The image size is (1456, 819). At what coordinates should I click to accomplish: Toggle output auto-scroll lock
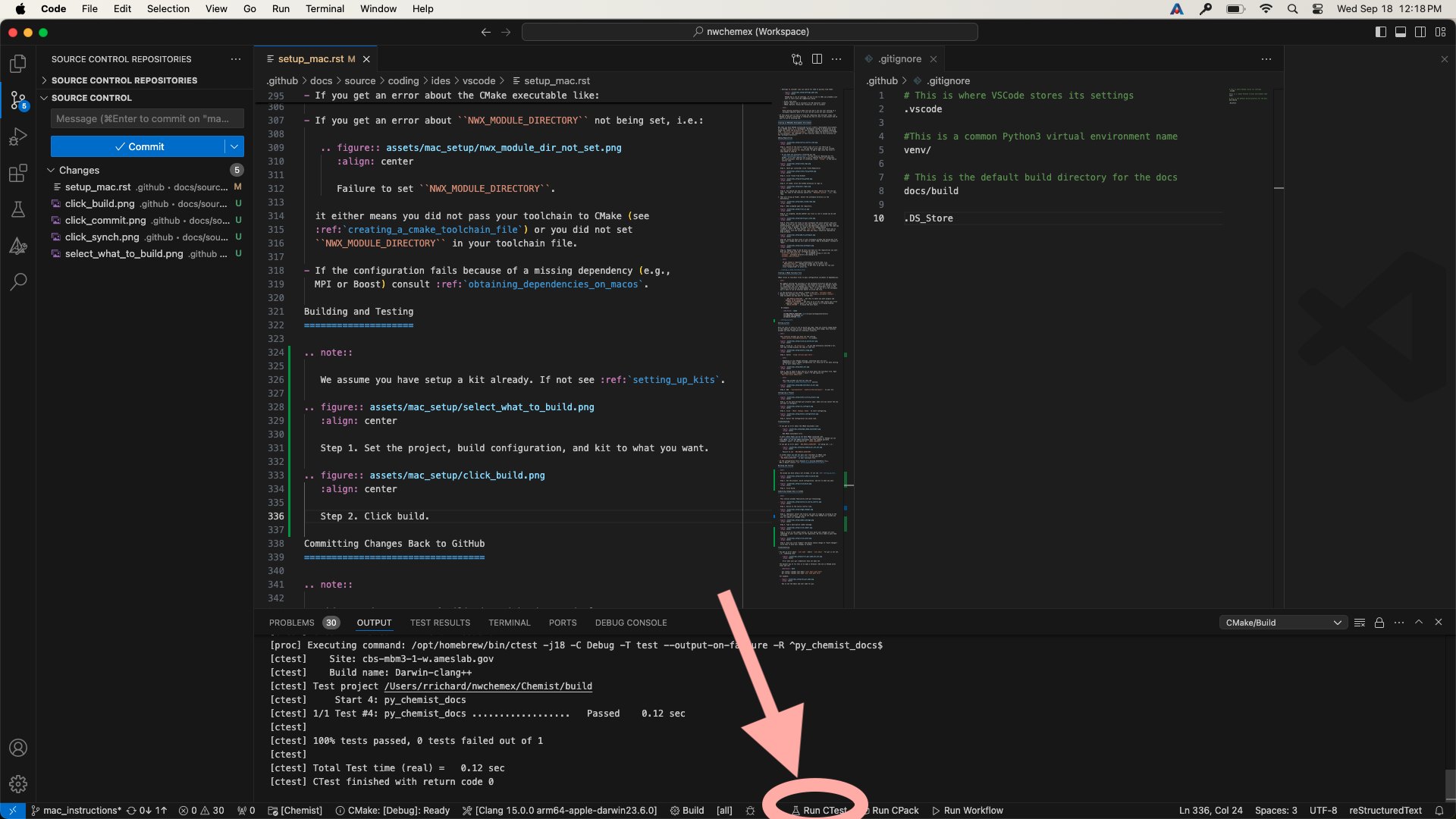pos(1379,623)
